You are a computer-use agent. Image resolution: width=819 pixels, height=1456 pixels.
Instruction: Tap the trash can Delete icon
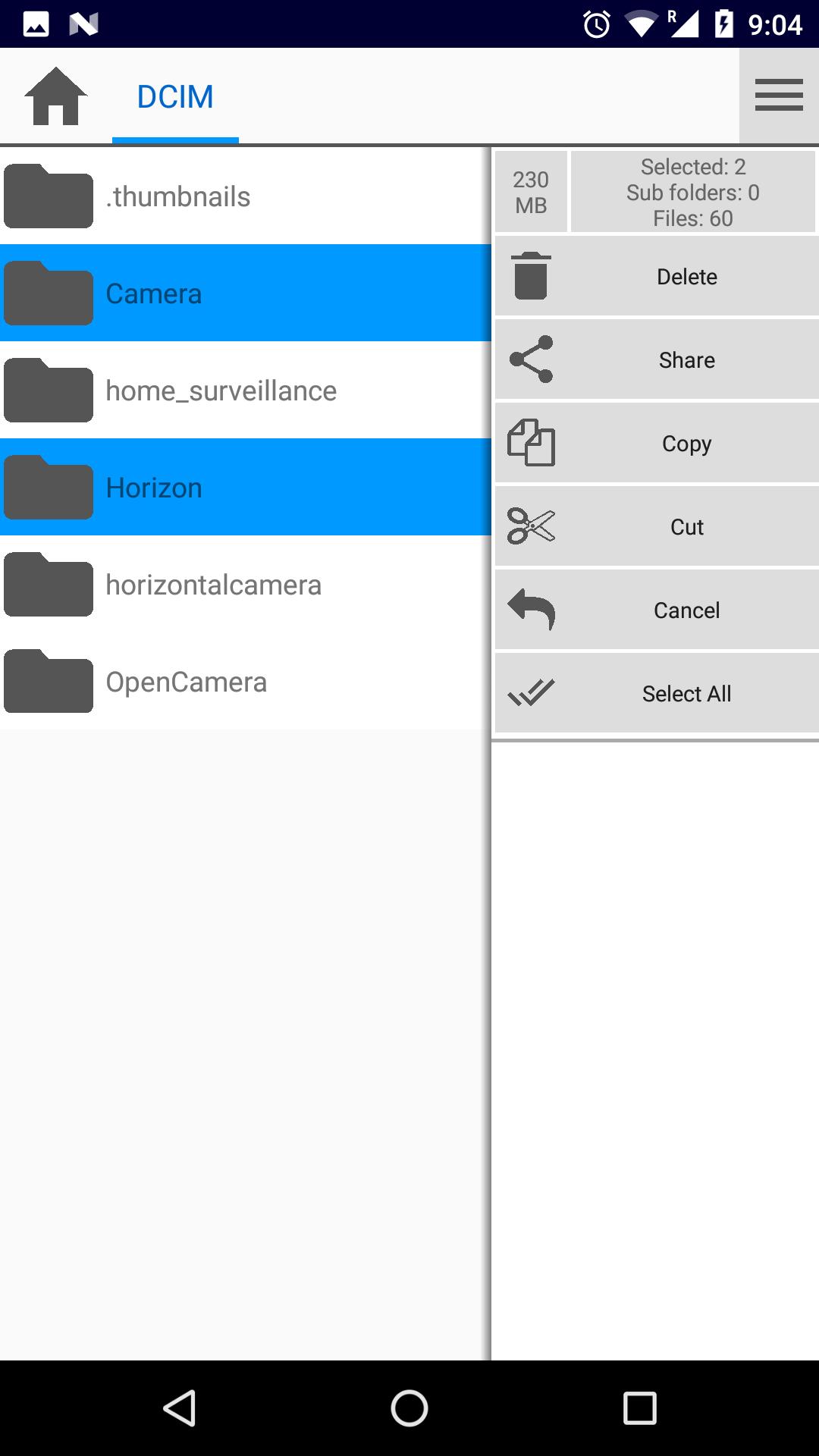(531, 276)
